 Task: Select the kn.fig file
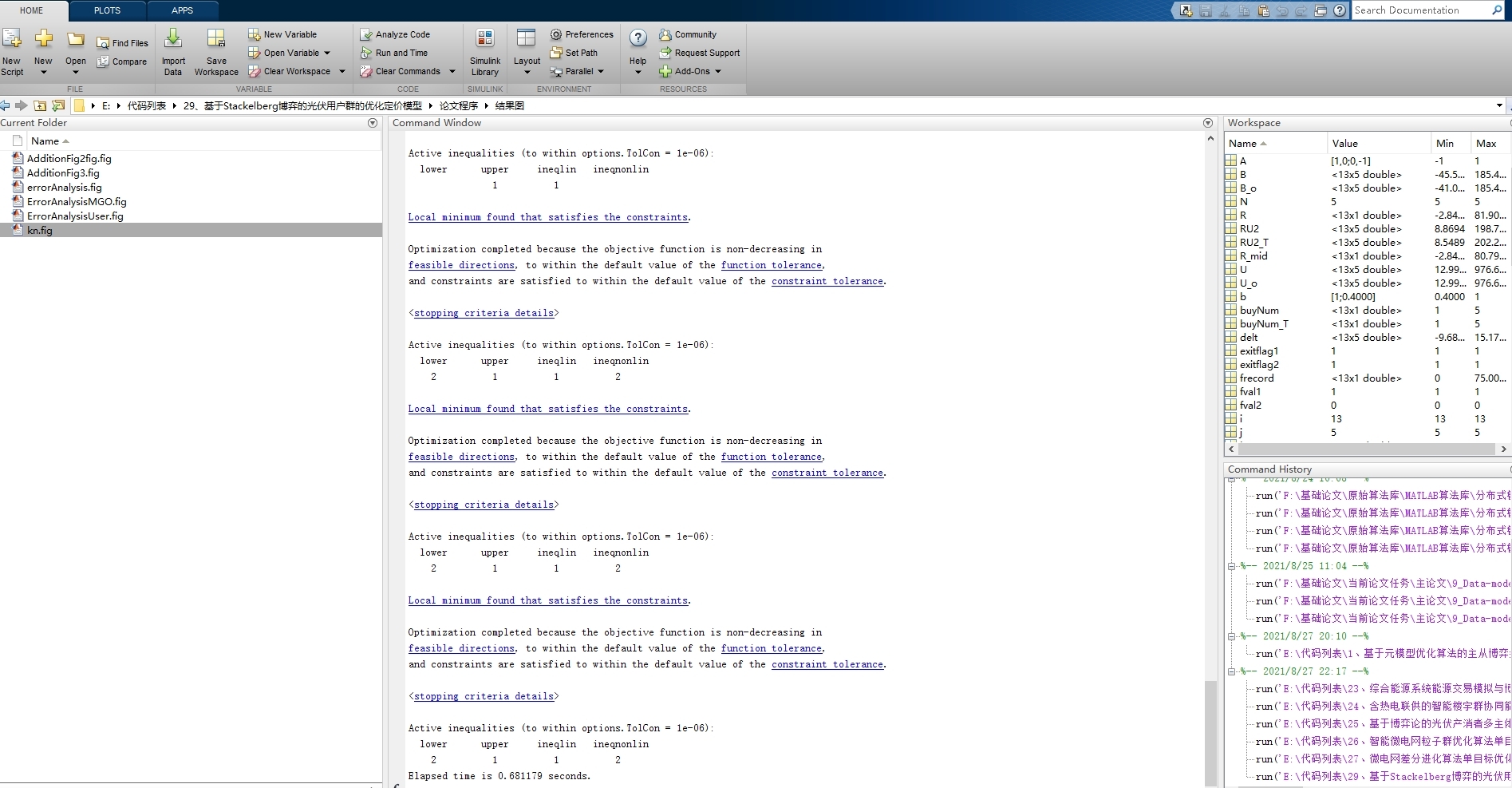point(40,231)
